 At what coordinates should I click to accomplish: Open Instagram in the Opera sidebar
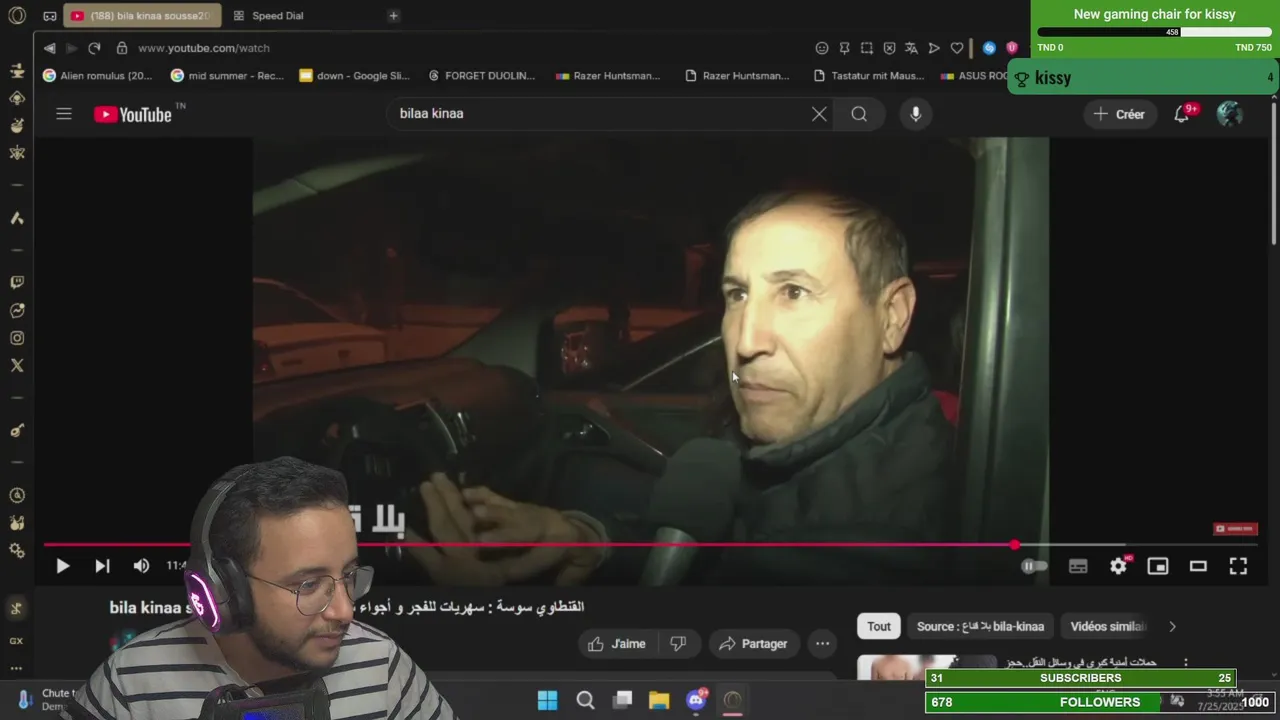[x=17, y=338]
